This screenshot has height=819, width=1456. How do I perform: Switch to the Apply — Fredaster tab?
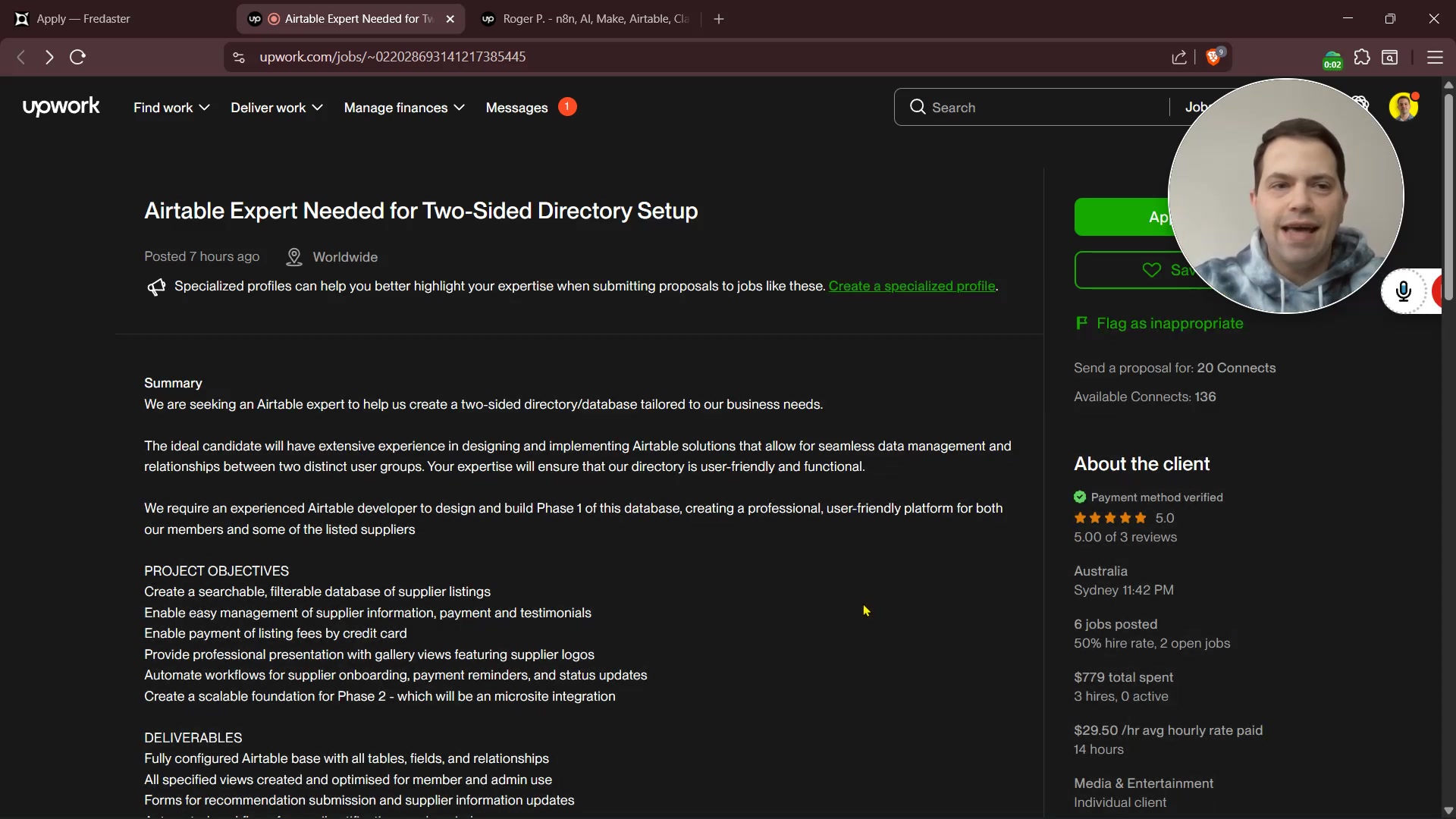pyautogui.click(x=83, y=19)
